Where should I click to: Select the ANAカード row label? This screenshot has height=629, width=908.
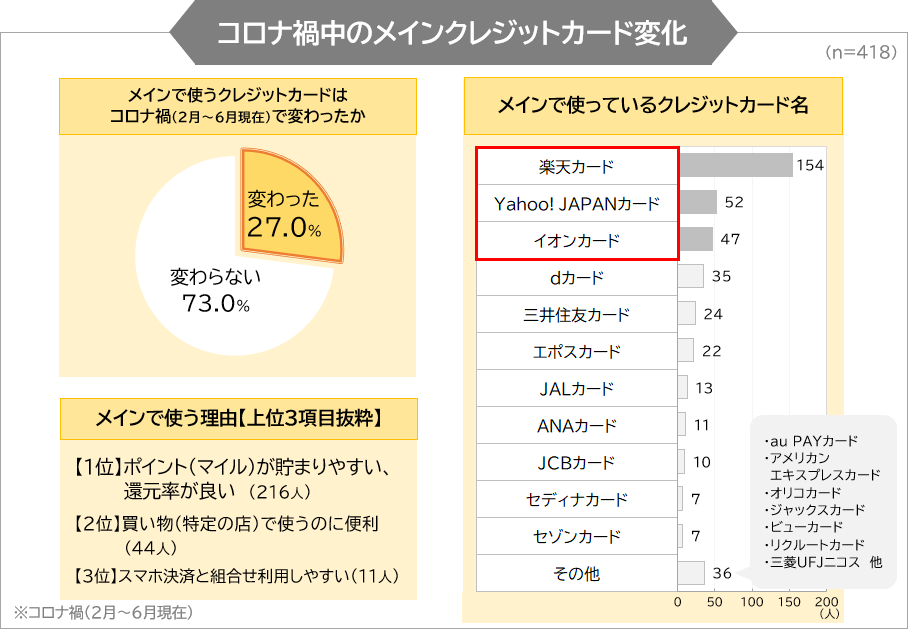pyautogui.click(x=577, y=426)
